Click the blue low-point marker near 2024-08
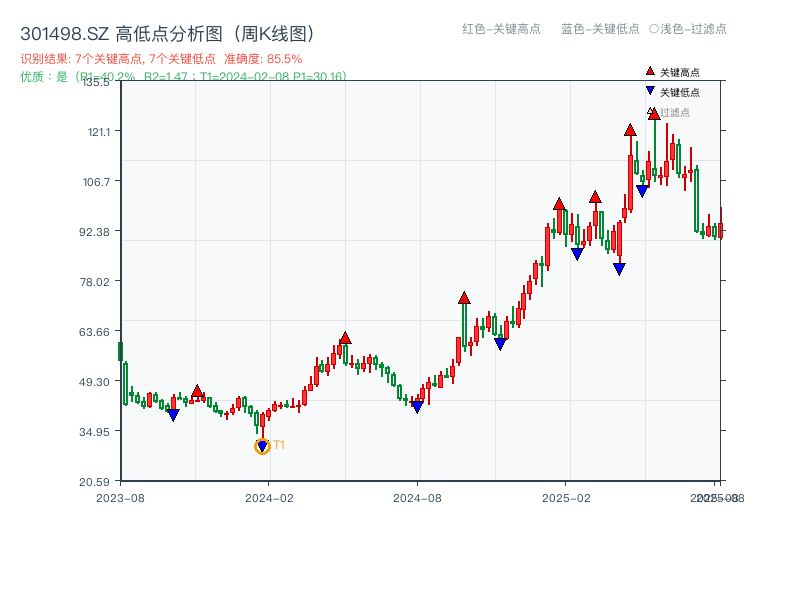This screenshot has width=800, height=600. [x=417, y=406]
